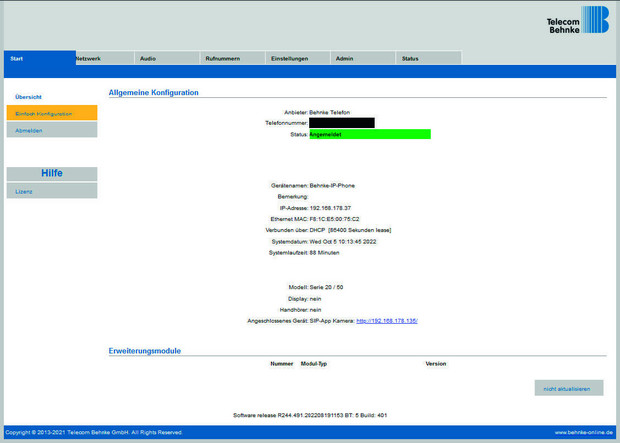Switch to the Status tab
Viewport: 620px width, 443px height.
[428, 58]
